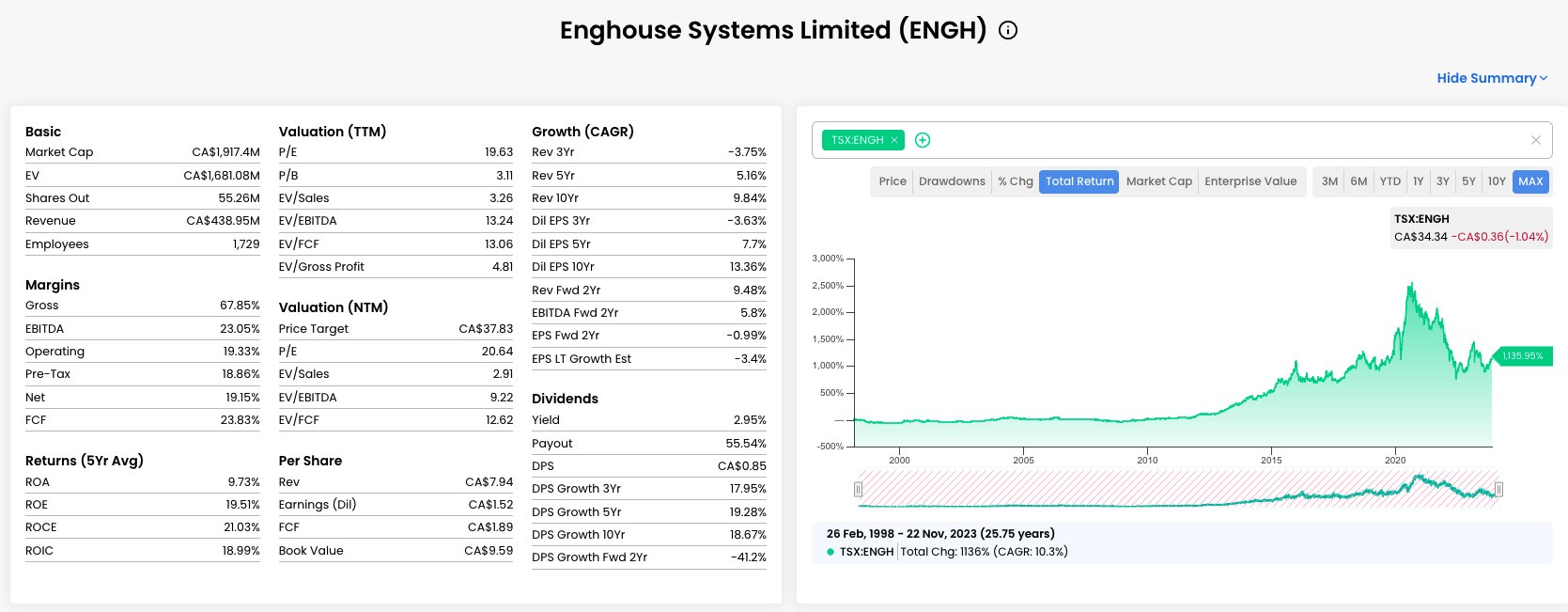Click the DPS value CA$0.85
Screen dimensions: 1568x612
click(x=742, y=466)
